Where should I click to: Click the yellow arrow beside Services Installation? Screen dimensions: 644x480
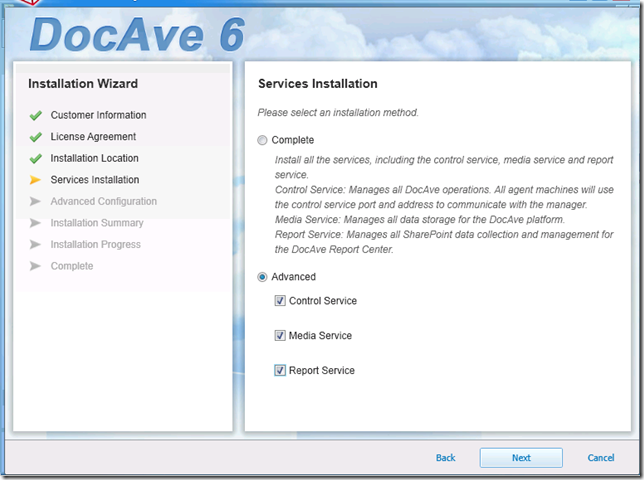tap(35, 180)
